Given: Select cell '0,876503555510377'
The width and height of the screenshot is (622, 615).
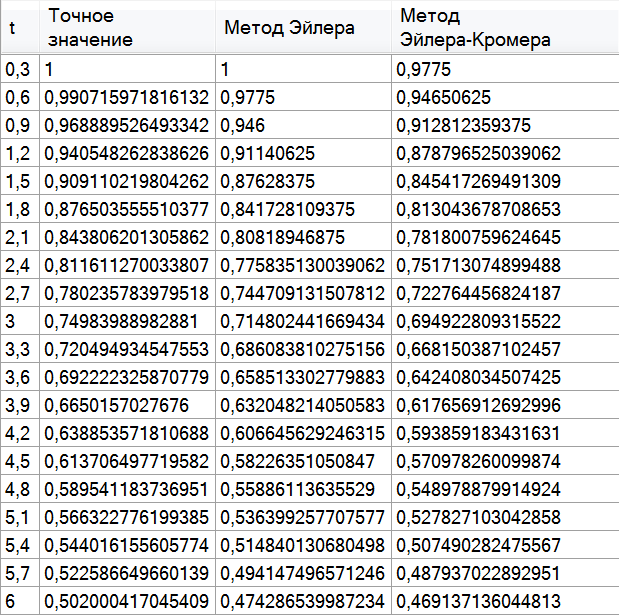Looking at the screenshot, I should click(x=127, y=209).
